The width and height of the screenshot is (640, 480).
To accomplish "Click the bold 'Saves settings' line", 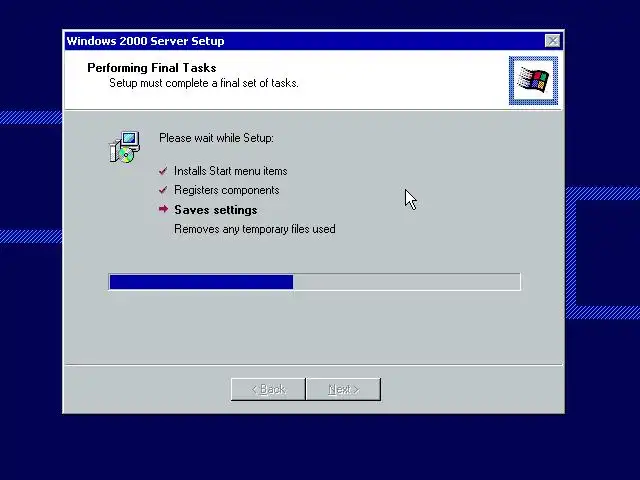I will coord(216,210).
